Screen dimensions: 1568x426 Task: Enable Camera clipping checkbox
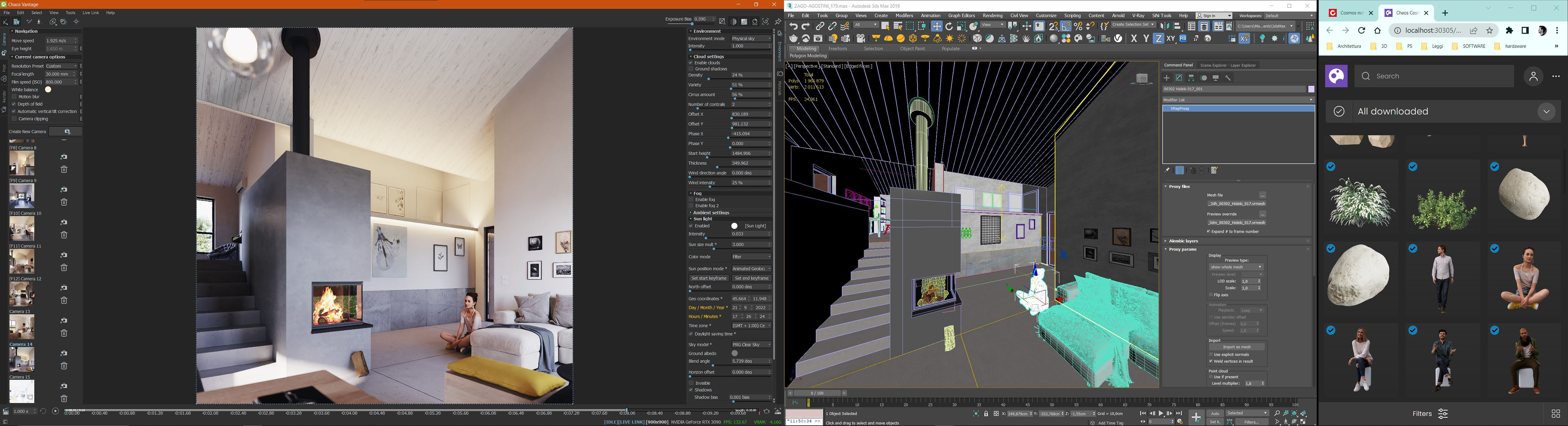point(14,119)
